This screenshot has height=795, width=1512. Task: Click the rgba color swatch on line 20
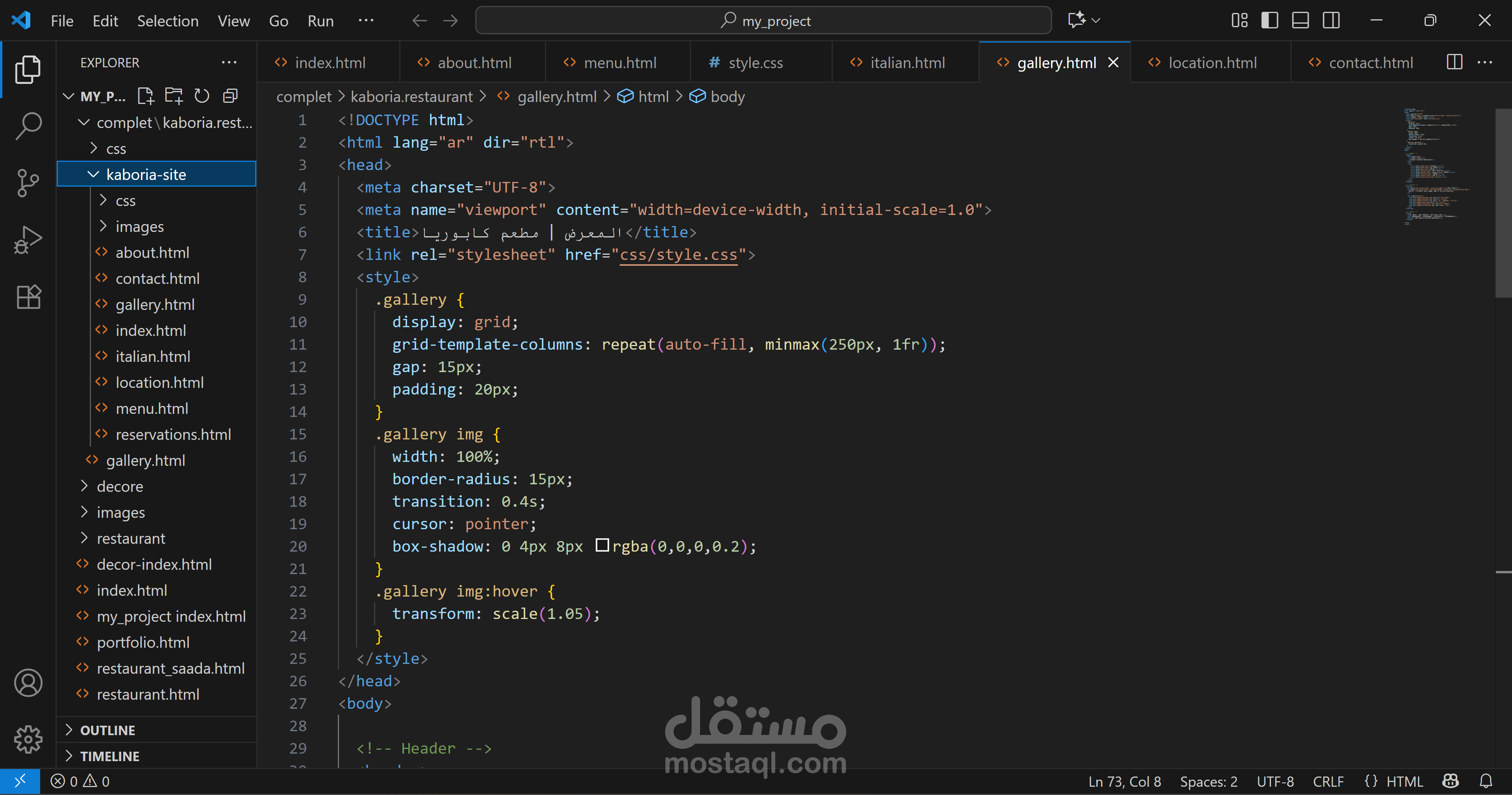click(602, 545)
